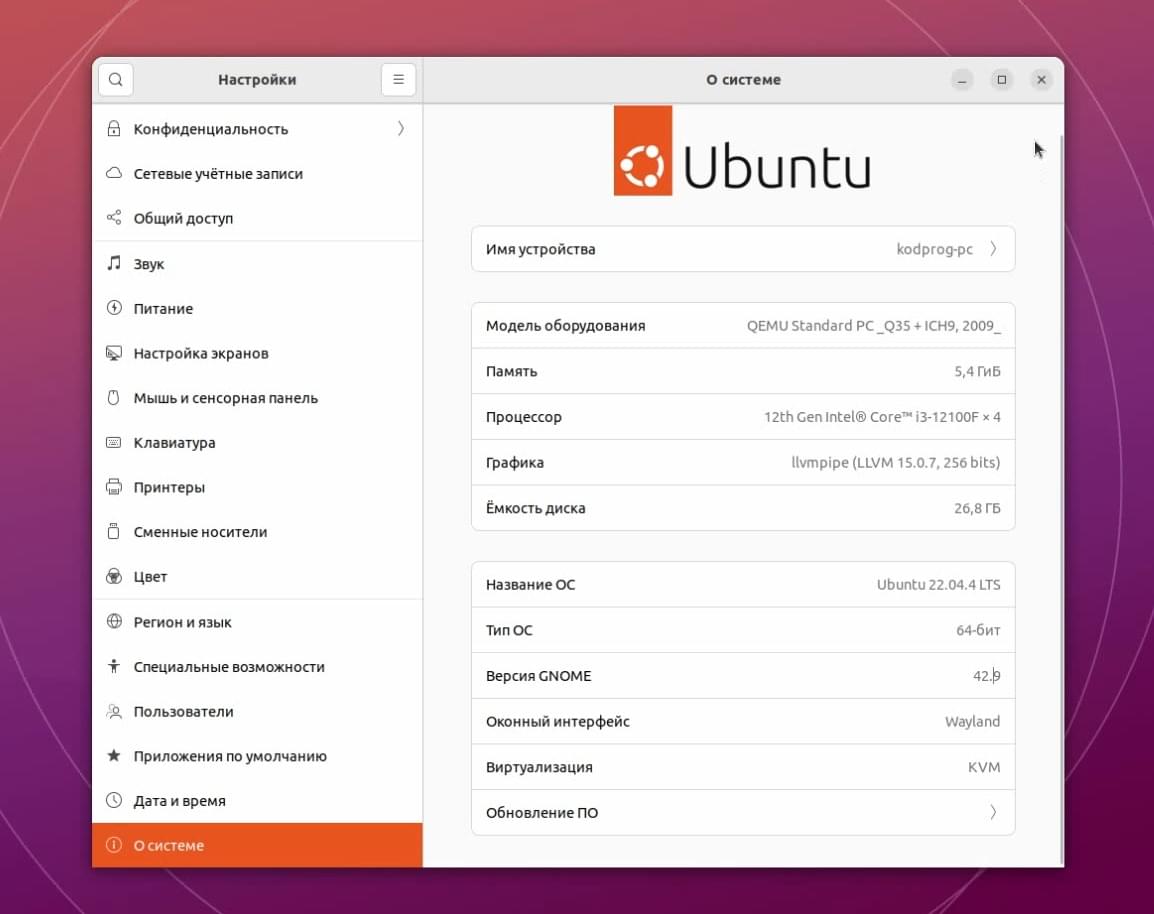
Task: Click the 5,4 ГиБ memory value
Action: pyautogui.click(x=977, y=372)
